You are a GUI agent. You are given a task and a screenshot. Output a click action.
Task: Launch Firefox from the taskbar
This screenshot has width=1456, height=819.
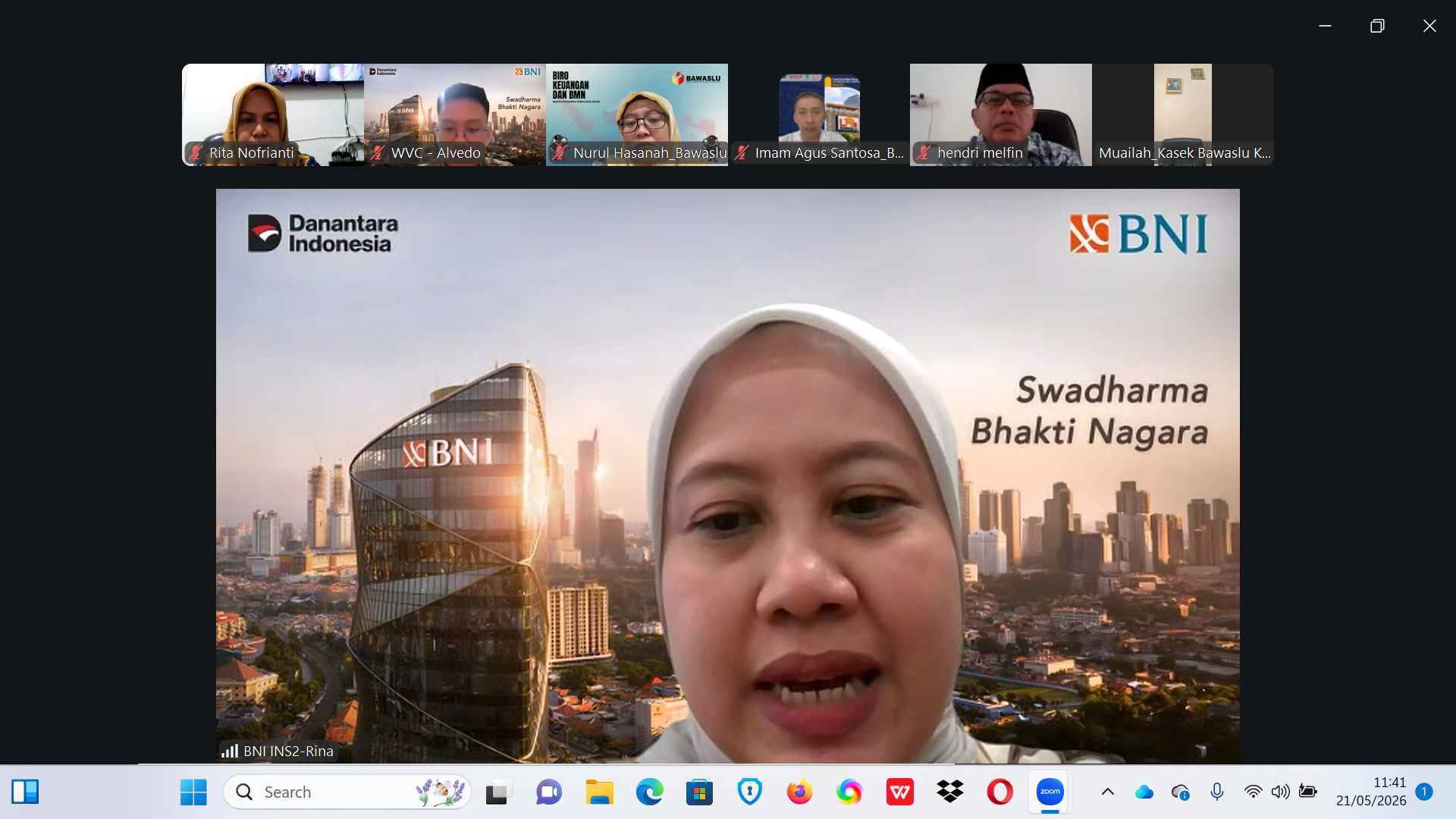pos(799,792)
